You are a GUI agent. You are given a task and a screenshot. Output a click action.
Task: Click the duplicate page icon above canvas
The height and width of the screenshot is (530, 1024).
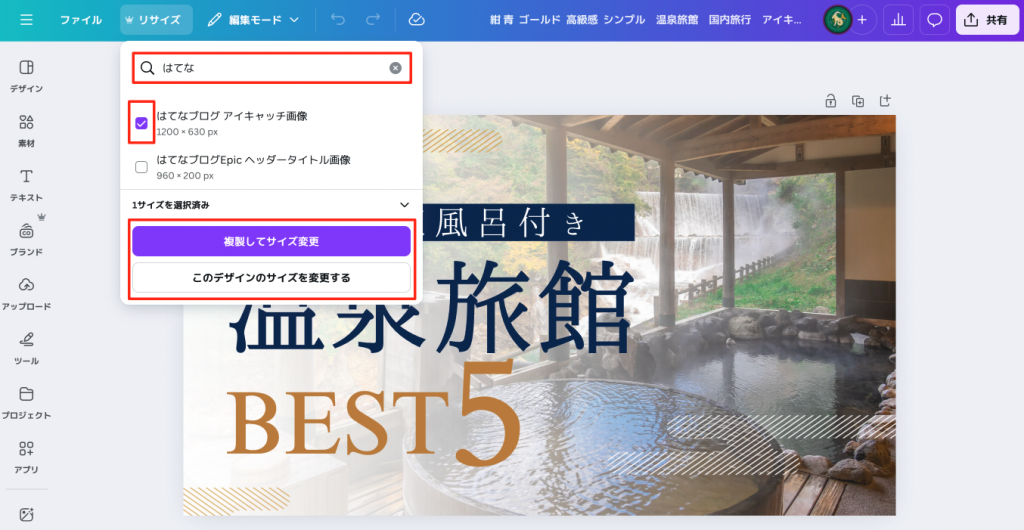pos(857,101)
